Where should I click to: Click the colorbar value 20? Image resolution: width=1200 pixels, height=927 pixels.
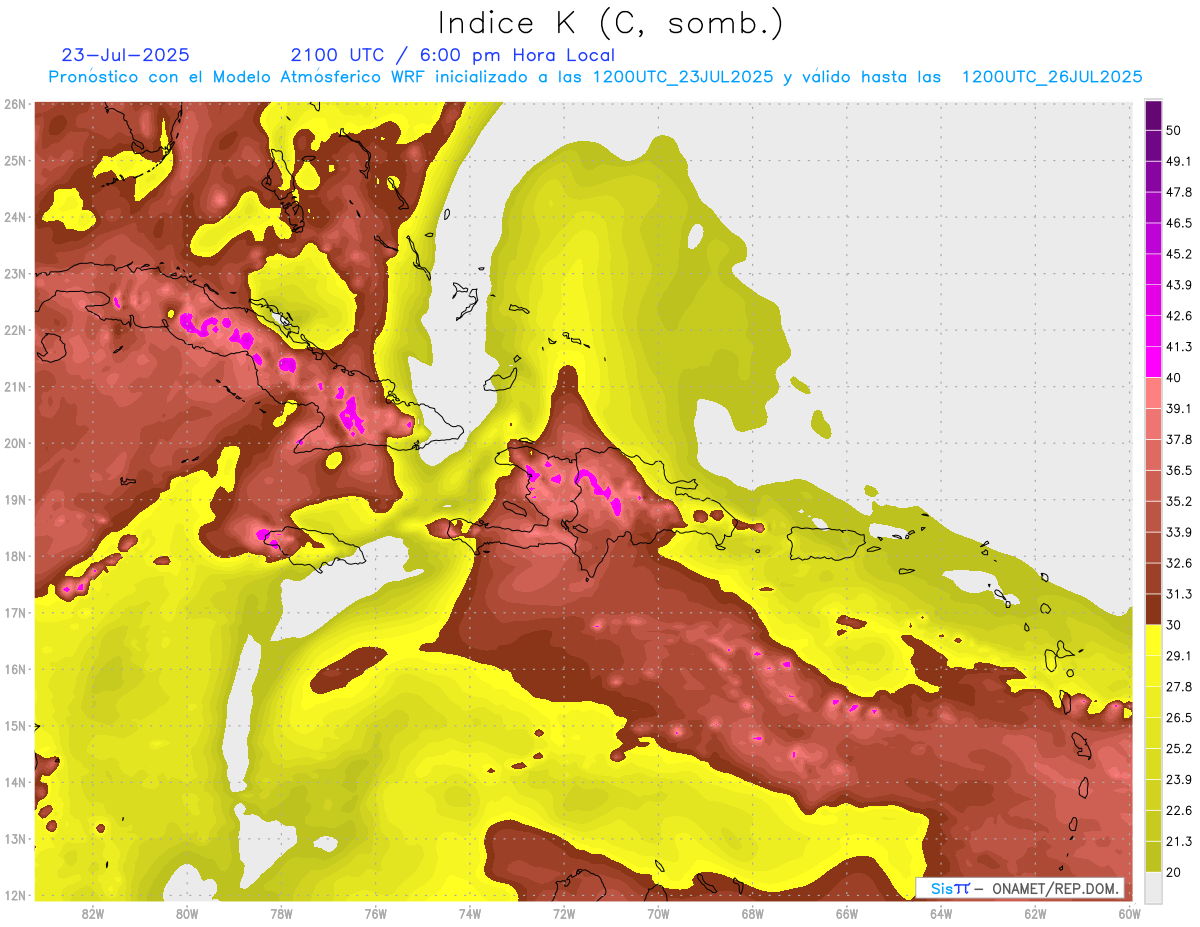tap(1175, 872)
